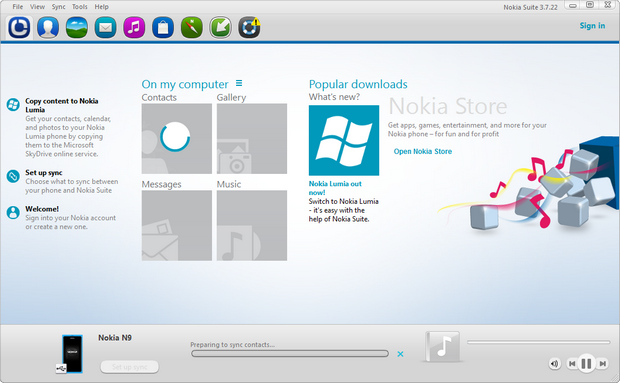The width and height of the screenshot is (620, 383).
Task: Open the Messages envelope toolbar icon
Action: [x=105, y=27]
